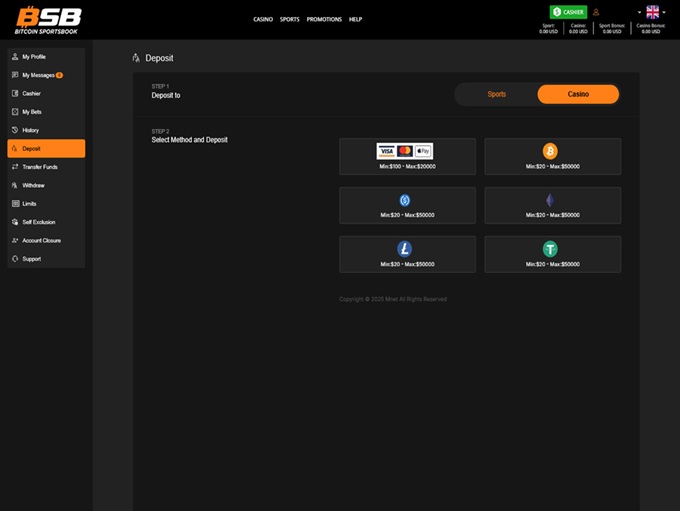Switch deposit target to Casino
Viewport: 680px width, 511px height.
(x=578, y=94)
